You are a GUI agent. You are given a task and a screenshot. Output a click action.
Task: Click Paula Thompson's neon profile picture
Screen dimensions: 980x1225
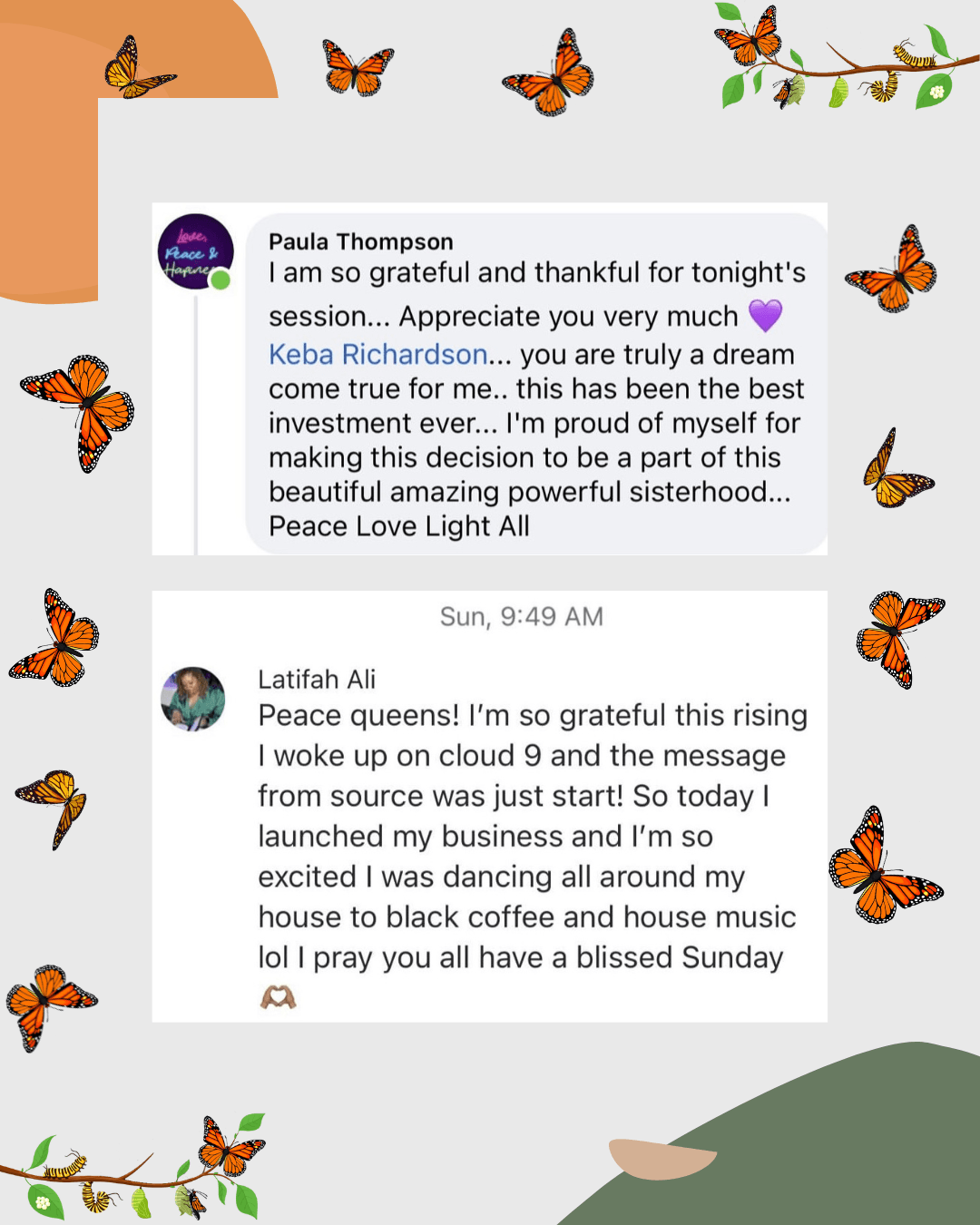194,251
